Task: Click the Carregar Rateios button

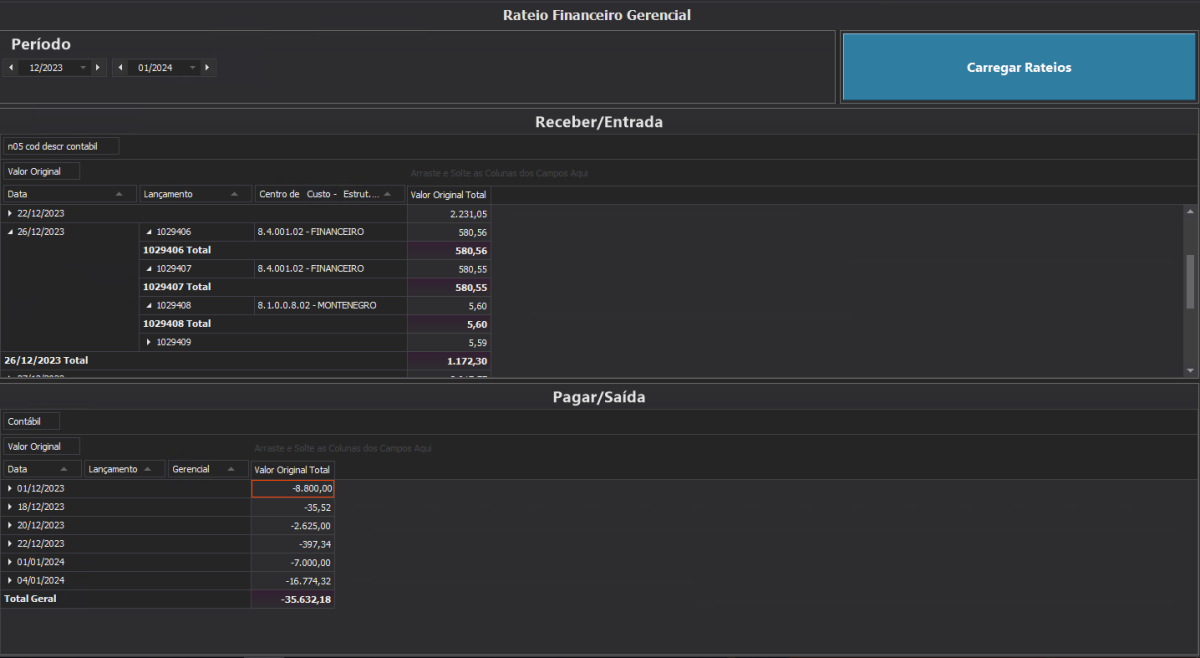Action: pos(1018,66)
